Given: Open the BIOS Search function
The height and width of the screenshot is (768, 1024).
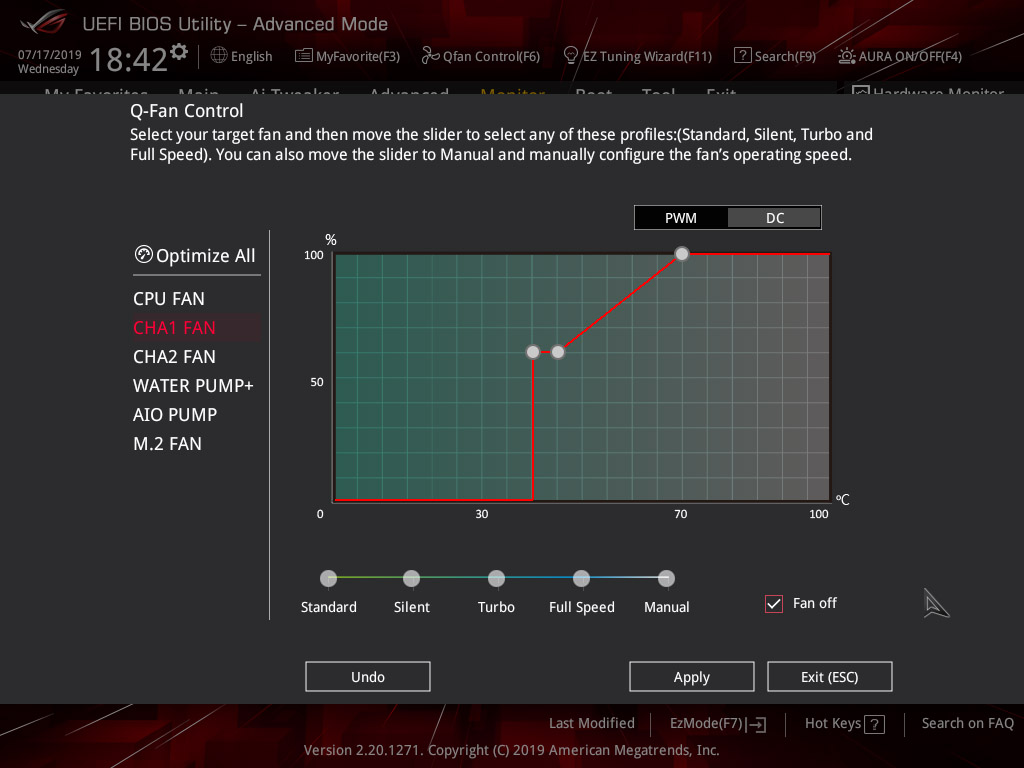Looking at the screenshot, I should (x=775, y=56).
